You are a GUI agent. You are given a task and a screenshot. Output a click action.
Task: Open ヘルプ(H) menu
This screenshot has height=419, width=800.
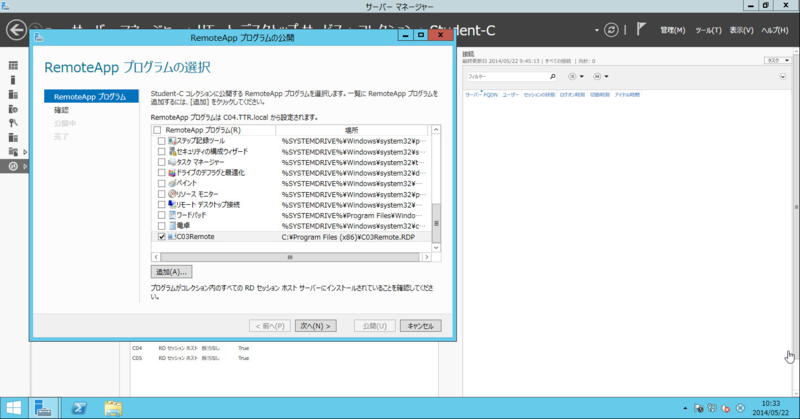click(x=774, y=30)
